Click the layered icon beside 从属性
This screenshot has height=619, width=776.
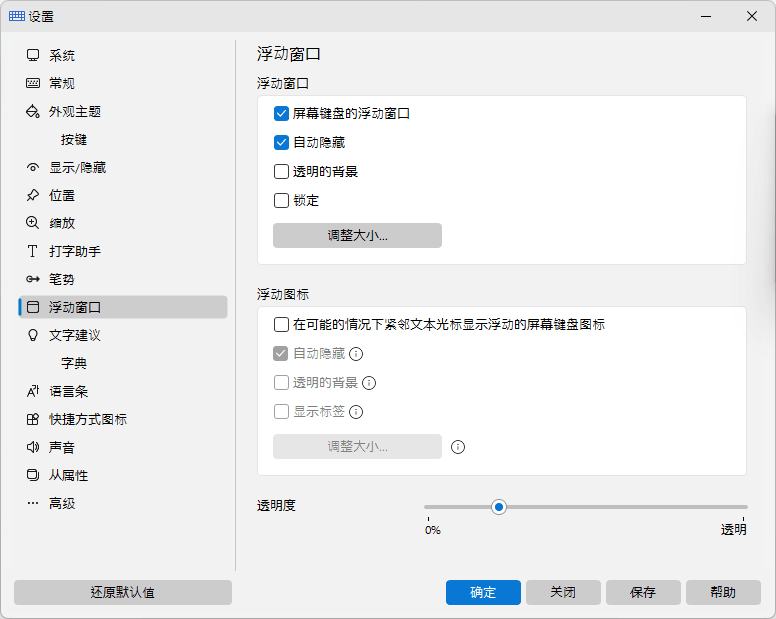33,476
